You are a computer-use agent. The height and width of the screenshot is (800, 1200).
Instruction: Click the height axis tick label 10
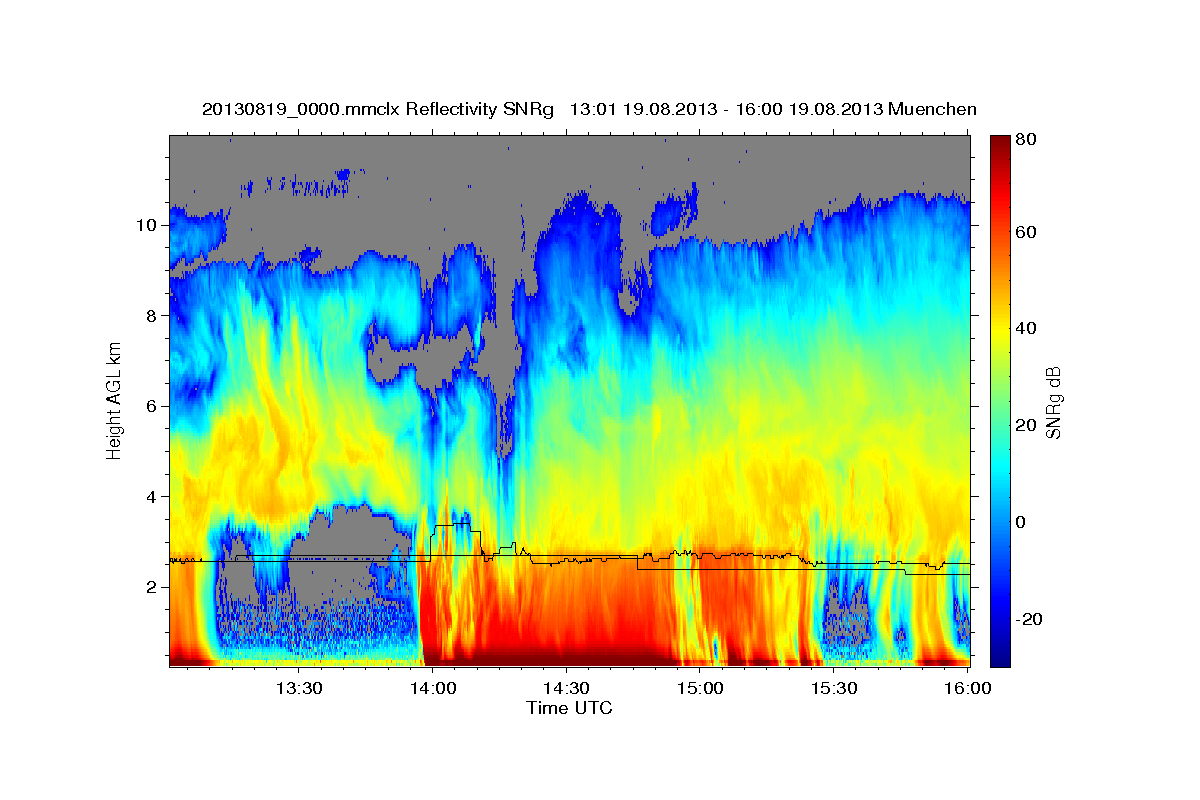tap(149, 225)
